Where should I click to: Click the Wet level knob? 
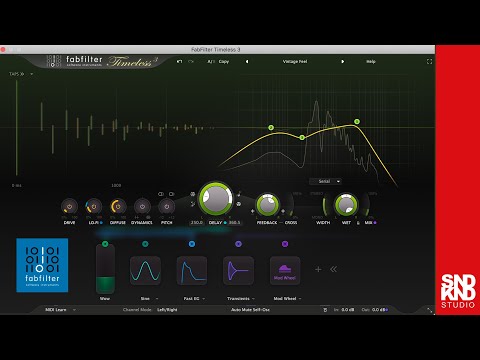click(x=346, y=205)
